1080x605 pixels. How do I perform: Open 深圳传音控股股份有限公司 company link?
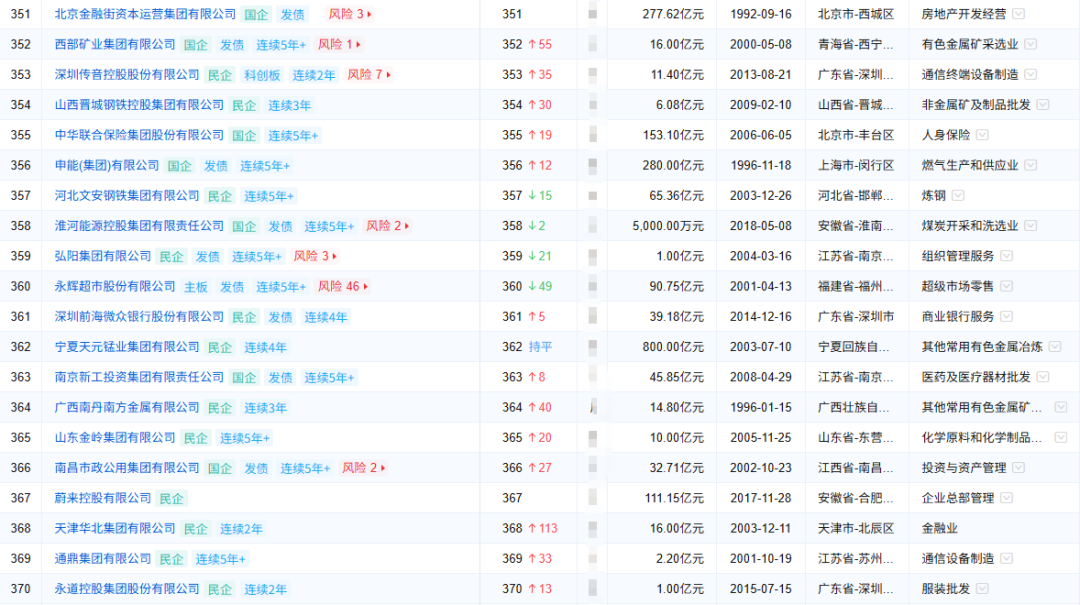[127, 74]
